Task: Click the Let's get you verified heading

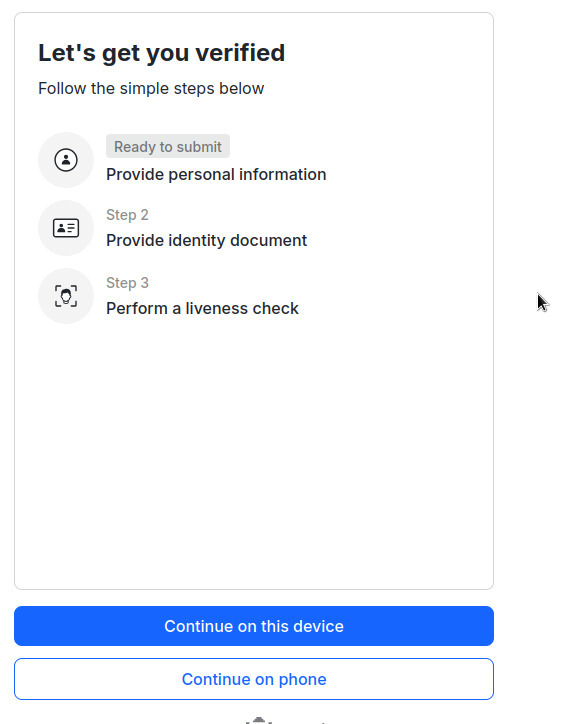Action: [x=162, y=53]
